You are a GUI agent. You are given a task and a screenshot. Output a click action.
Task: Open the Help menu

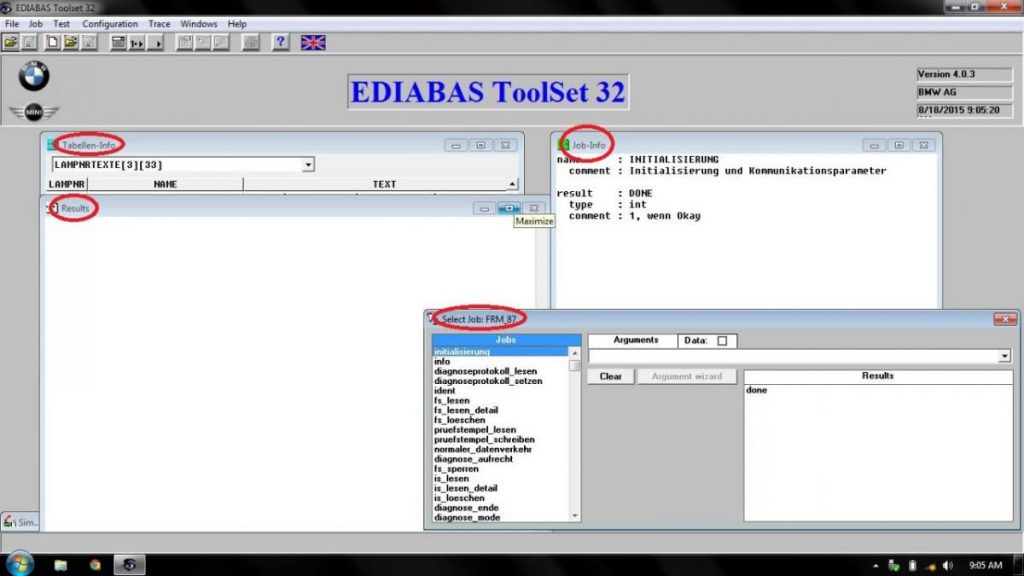click(x=236, y=24)
